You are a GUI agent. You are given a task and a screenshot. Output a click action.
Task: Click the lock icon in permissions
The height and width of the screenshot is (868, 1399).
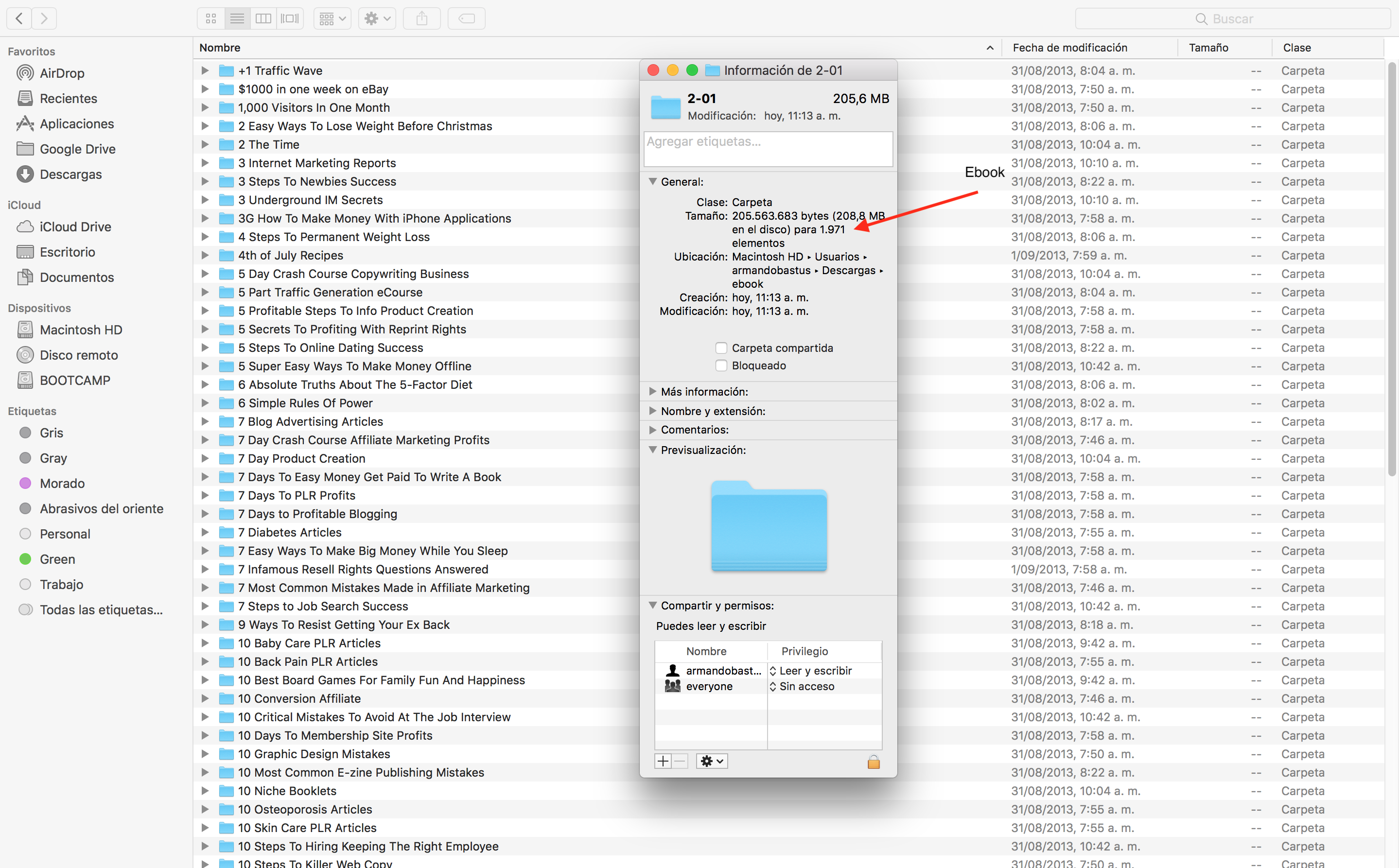873,762
